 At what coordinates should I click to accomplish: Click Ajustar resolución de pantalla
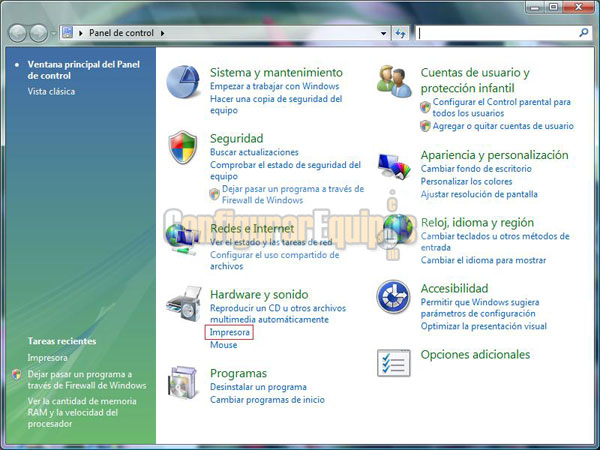[x=479, y=194]
